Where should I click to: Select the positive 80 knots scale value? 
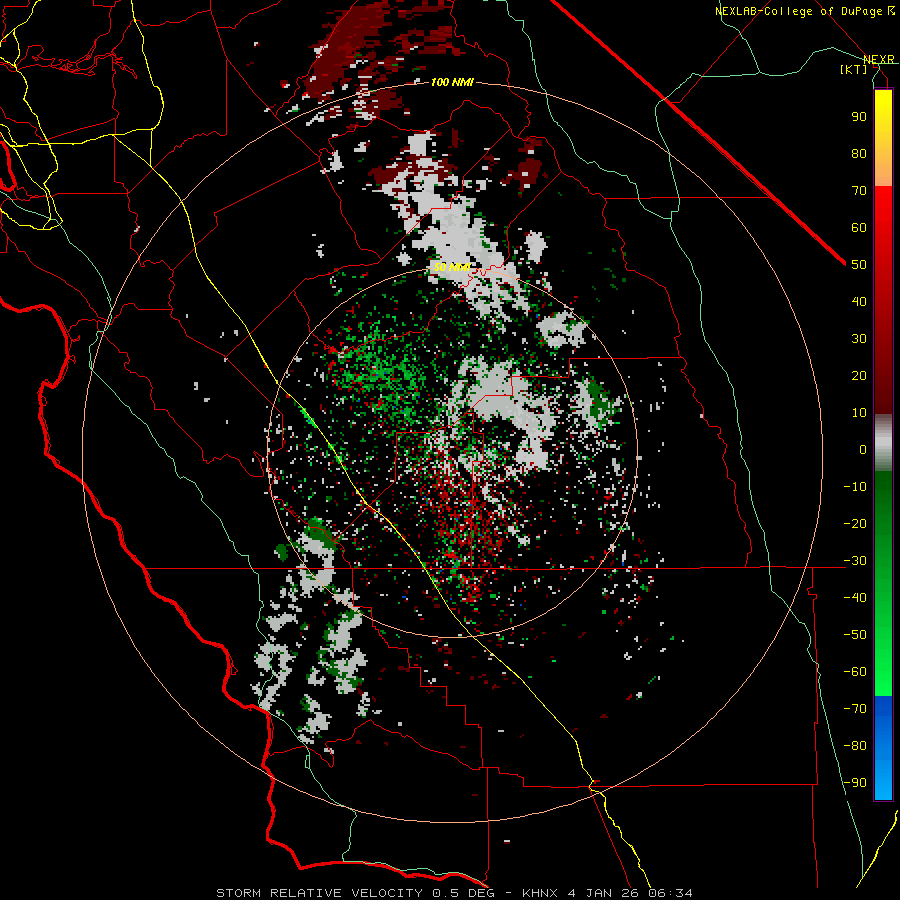[x=859, y=153]
